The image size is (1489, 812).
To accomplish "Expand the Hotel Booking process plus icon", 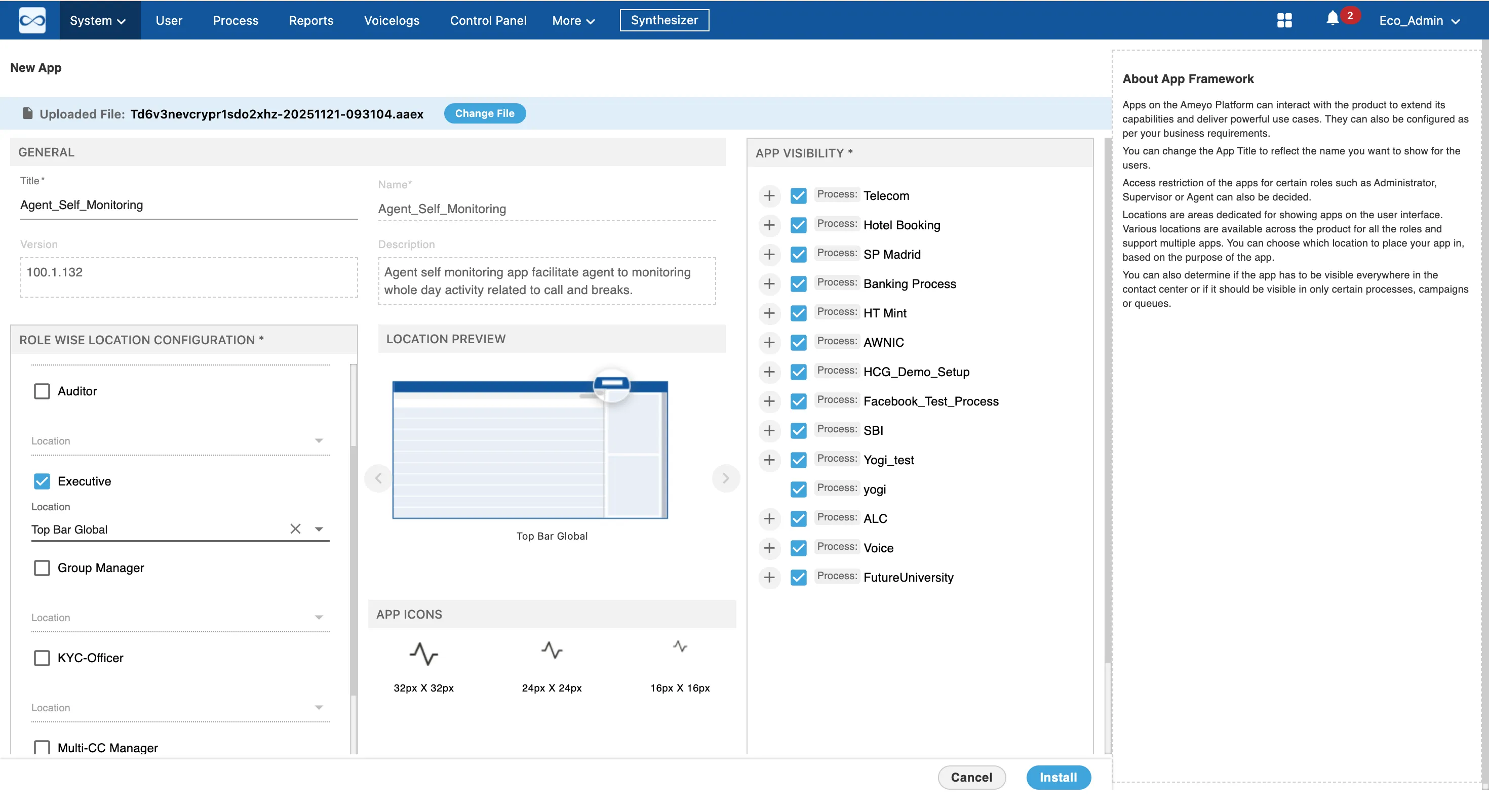I will tap(769, 225).
